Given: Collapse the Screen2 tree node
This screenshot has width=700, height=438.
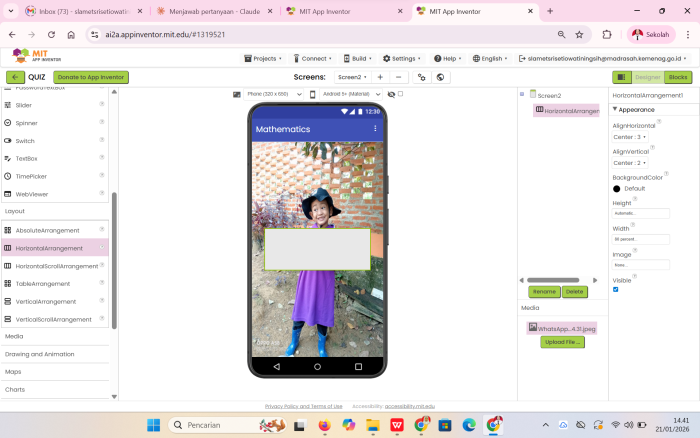Looking at the screenshot, I should [x=522, y=94].
